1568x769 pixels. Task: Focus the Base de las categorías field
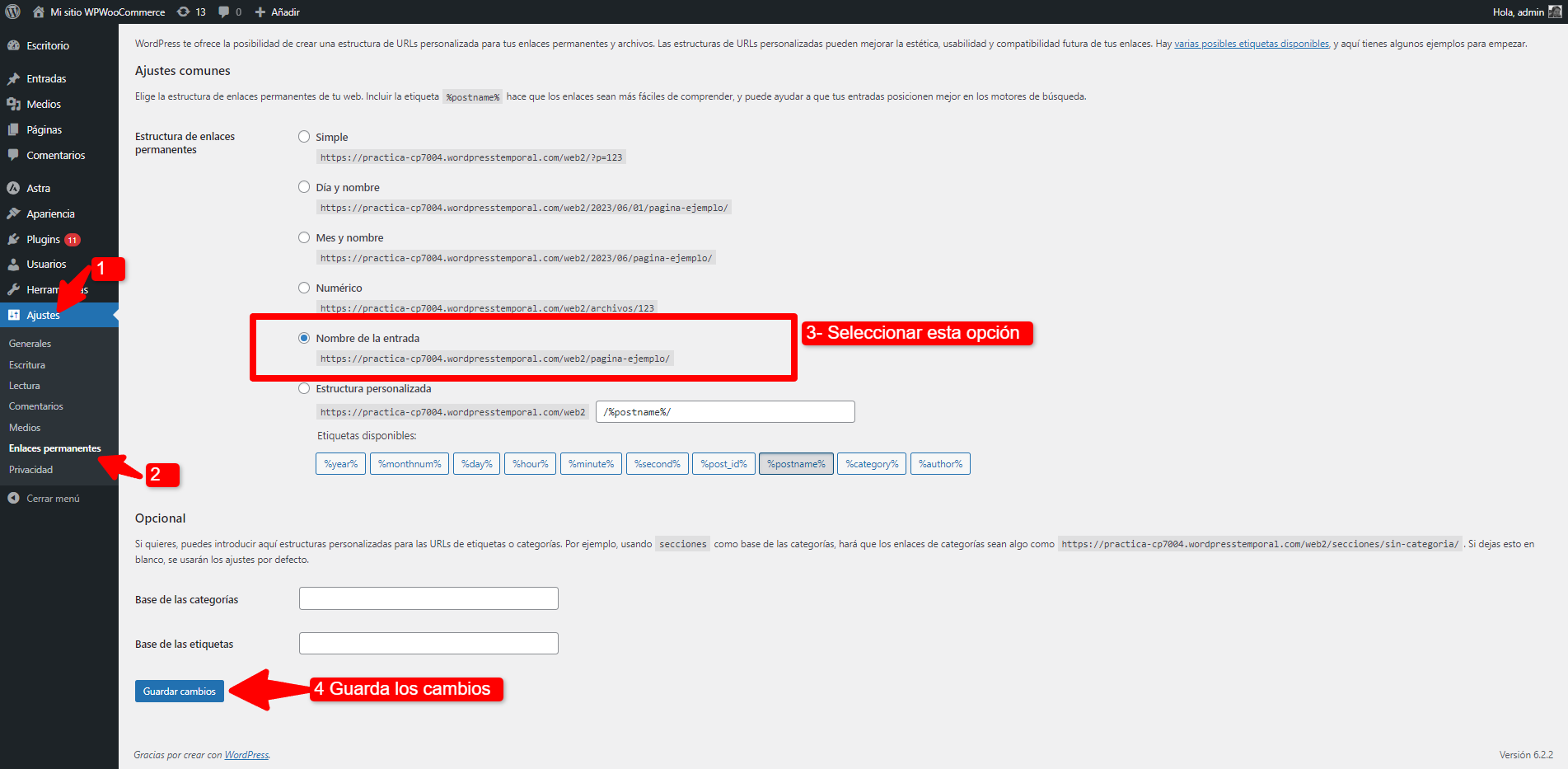tap(428, 598)
